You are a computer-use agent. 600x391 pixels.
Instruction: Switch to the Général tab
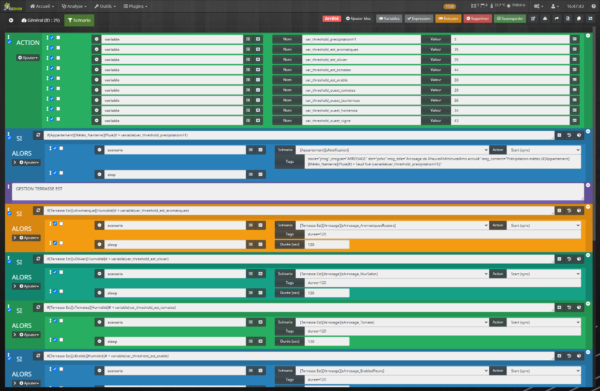click(x=41, y=20)
